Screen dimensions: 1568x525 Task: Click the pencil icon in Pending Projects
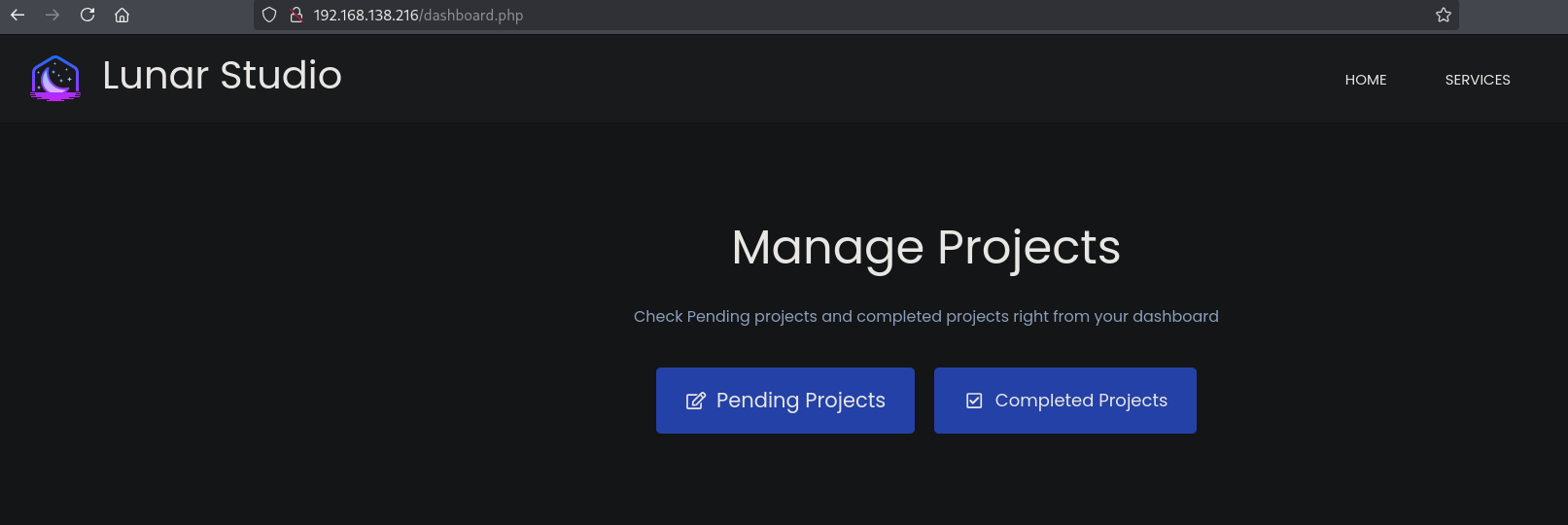[x=696, y=401]
